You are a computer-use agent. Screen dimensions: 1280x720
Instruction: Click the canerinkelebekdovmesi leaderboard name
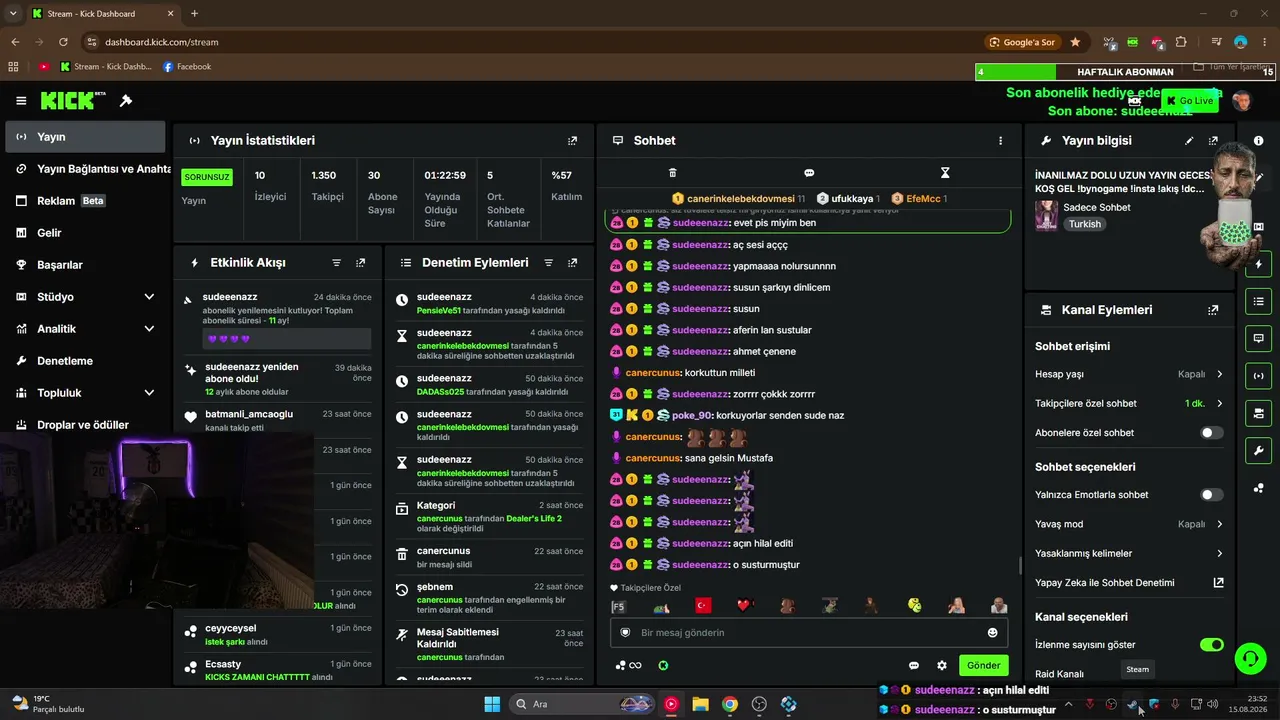740,199
